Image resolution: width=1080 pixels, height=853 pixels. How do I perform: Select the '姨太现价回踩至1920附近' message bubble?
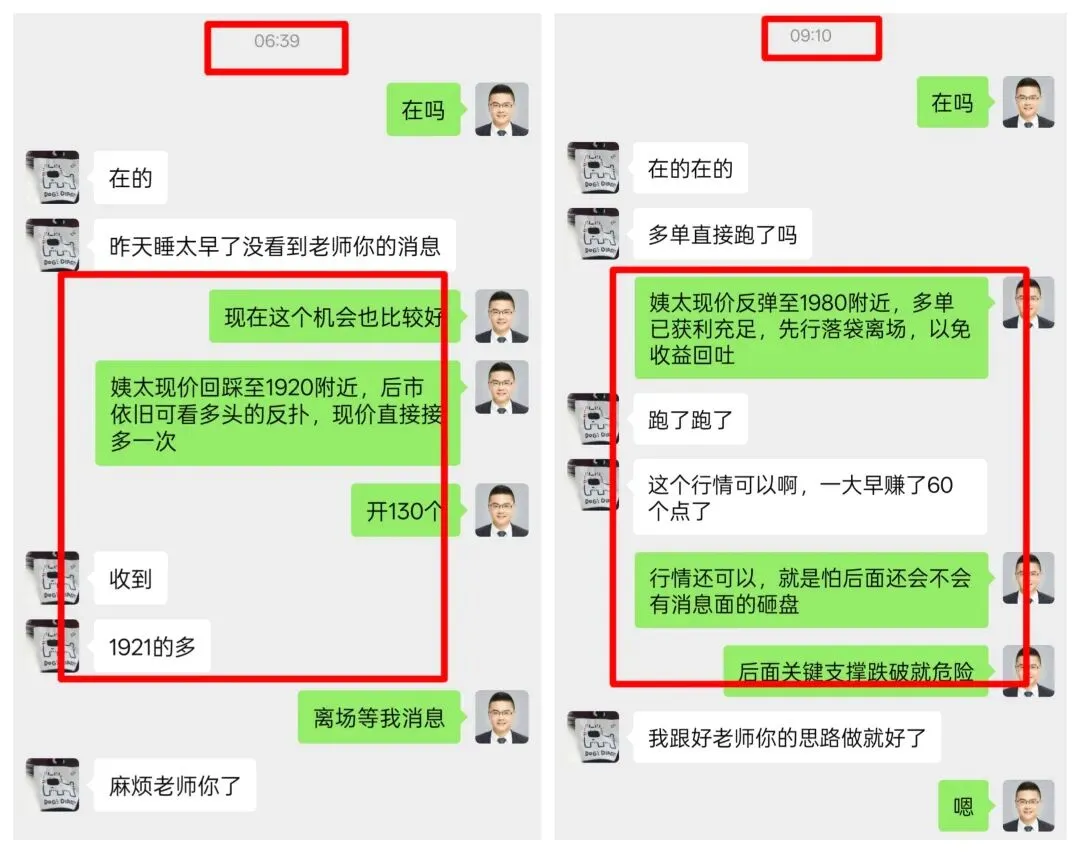(278, 413)
